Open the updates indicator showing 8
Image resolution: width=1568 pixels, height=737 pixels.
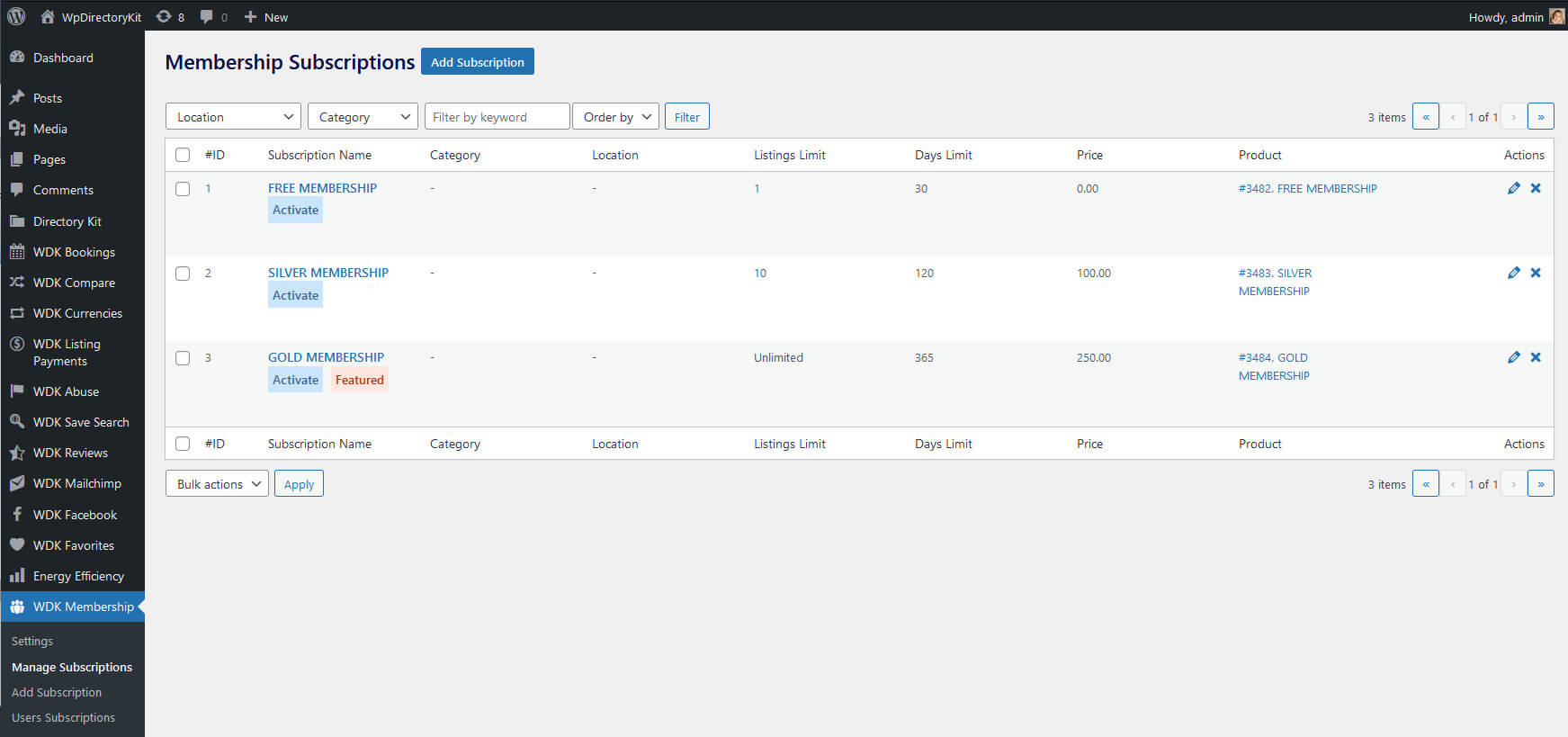click(170, 17)
